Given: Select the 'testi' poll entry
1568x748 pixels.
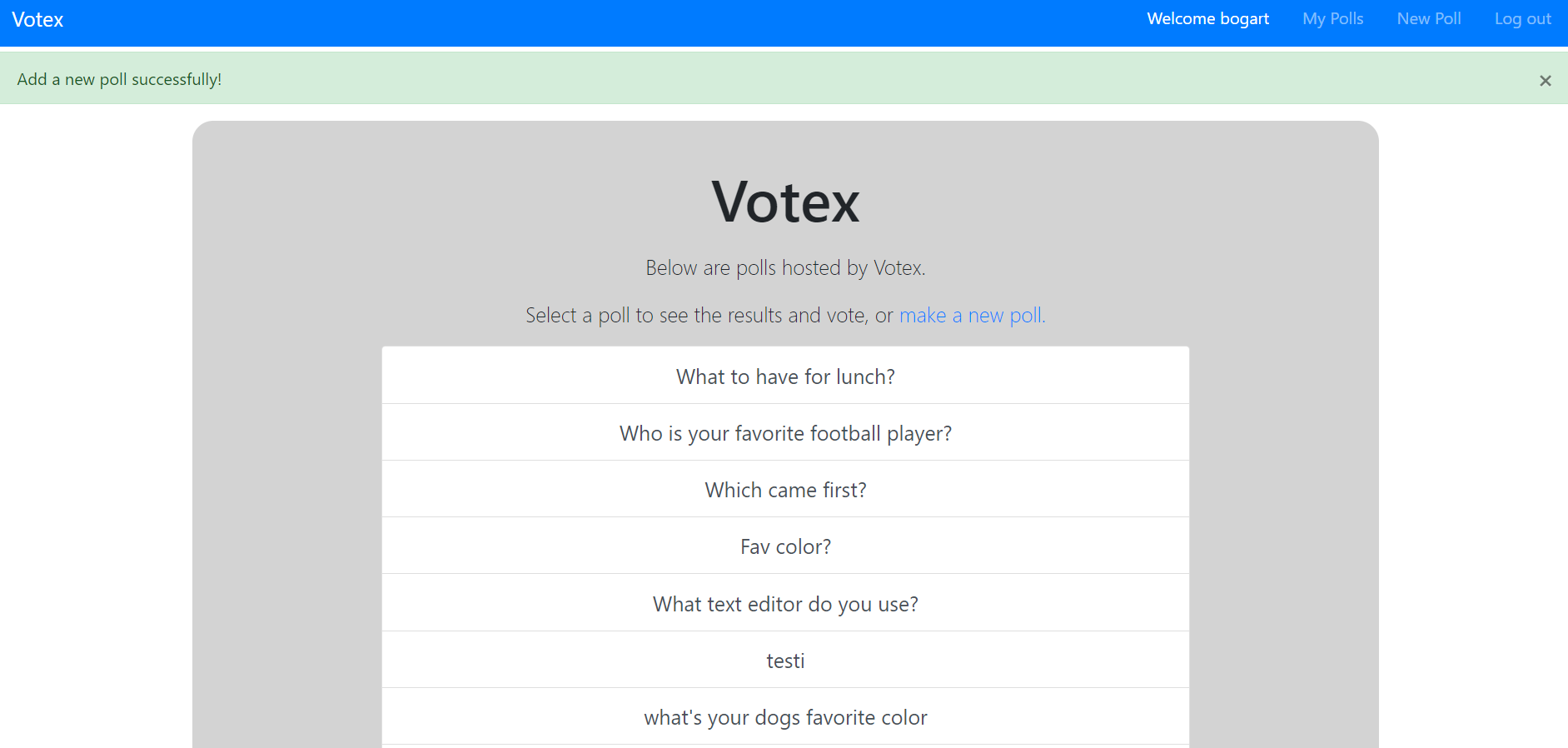Looking at the screenshot, I should click(x=785, y=660).
